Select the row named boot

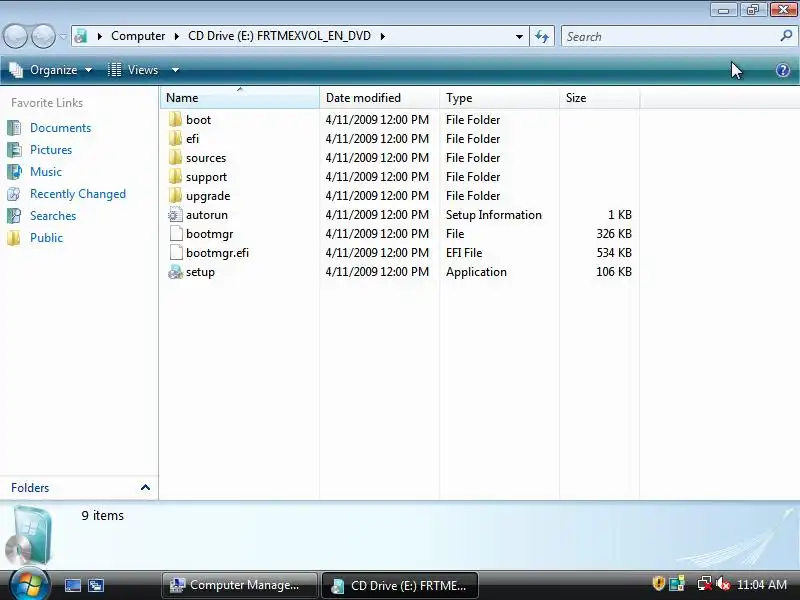399,119
